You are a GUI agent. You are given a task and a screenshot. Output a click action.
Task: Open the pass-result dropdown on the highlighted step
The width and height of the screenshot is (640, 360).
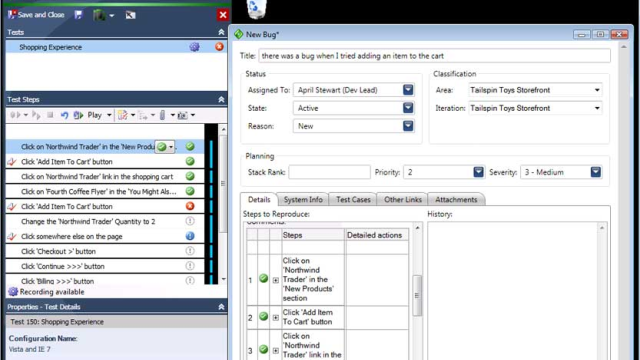[171, 147]
